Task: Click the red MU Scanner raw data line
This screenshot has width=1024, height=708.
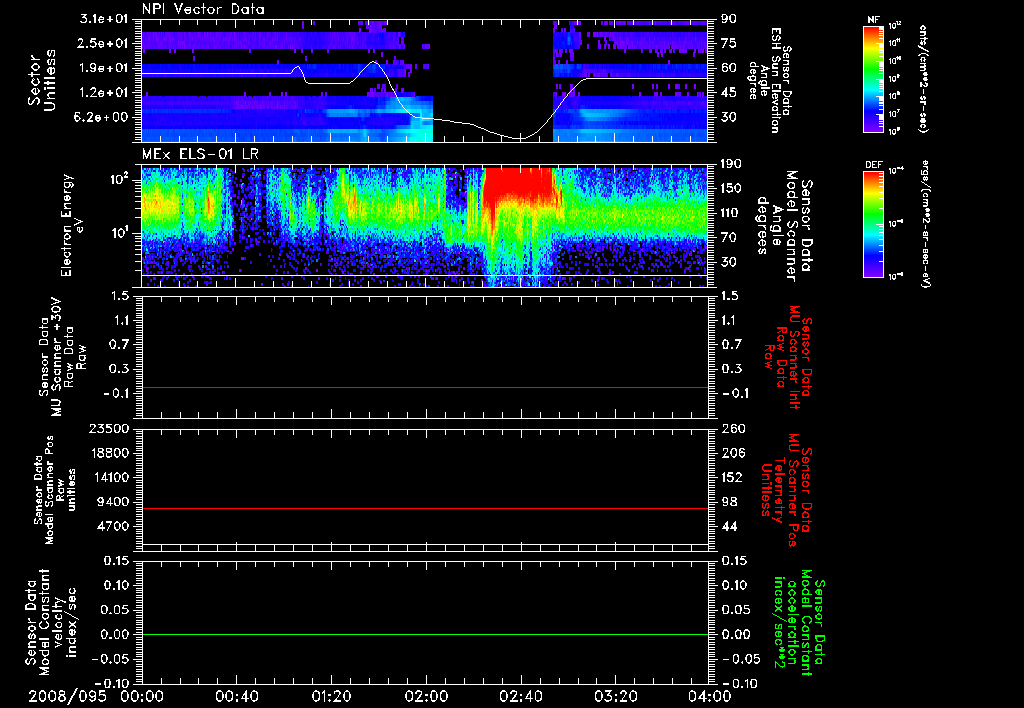Action: 424,387
